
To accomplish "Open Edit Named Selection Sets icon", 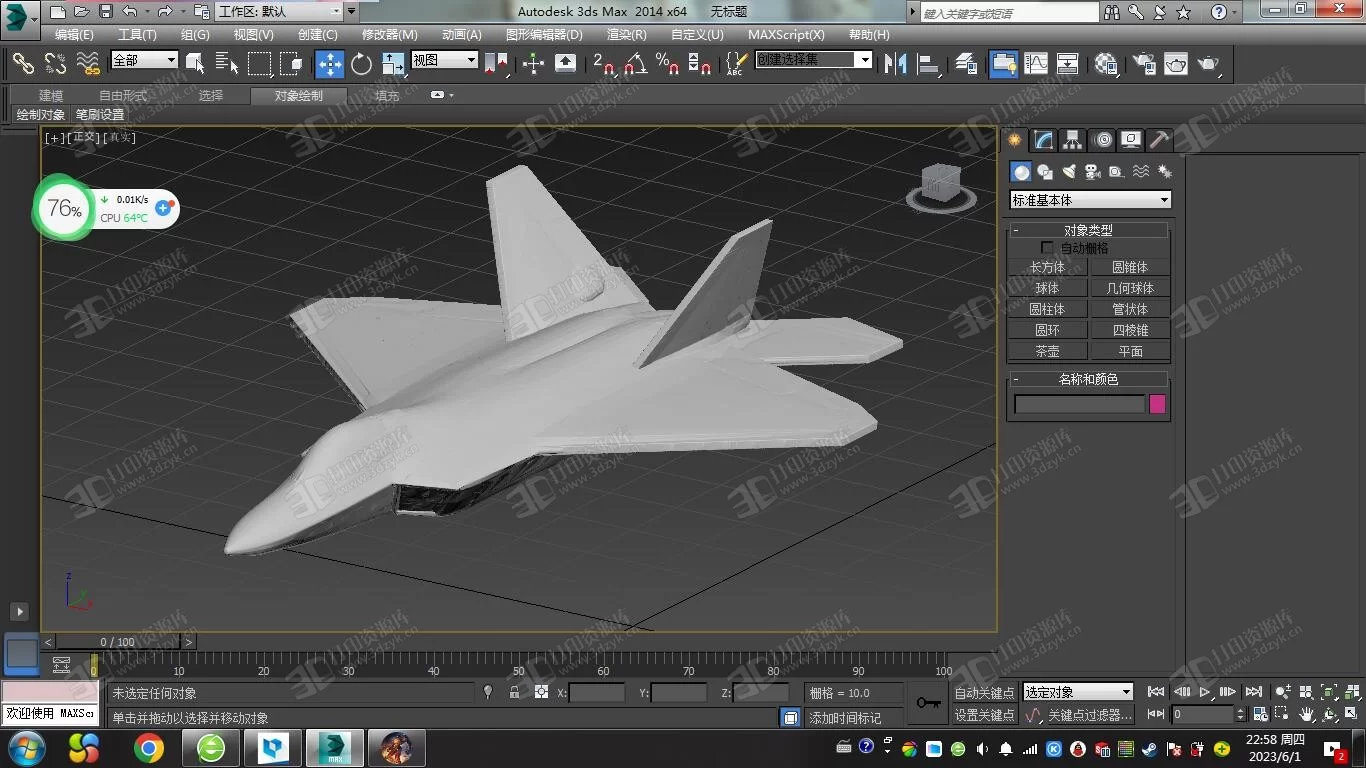I will coord(736,64).
